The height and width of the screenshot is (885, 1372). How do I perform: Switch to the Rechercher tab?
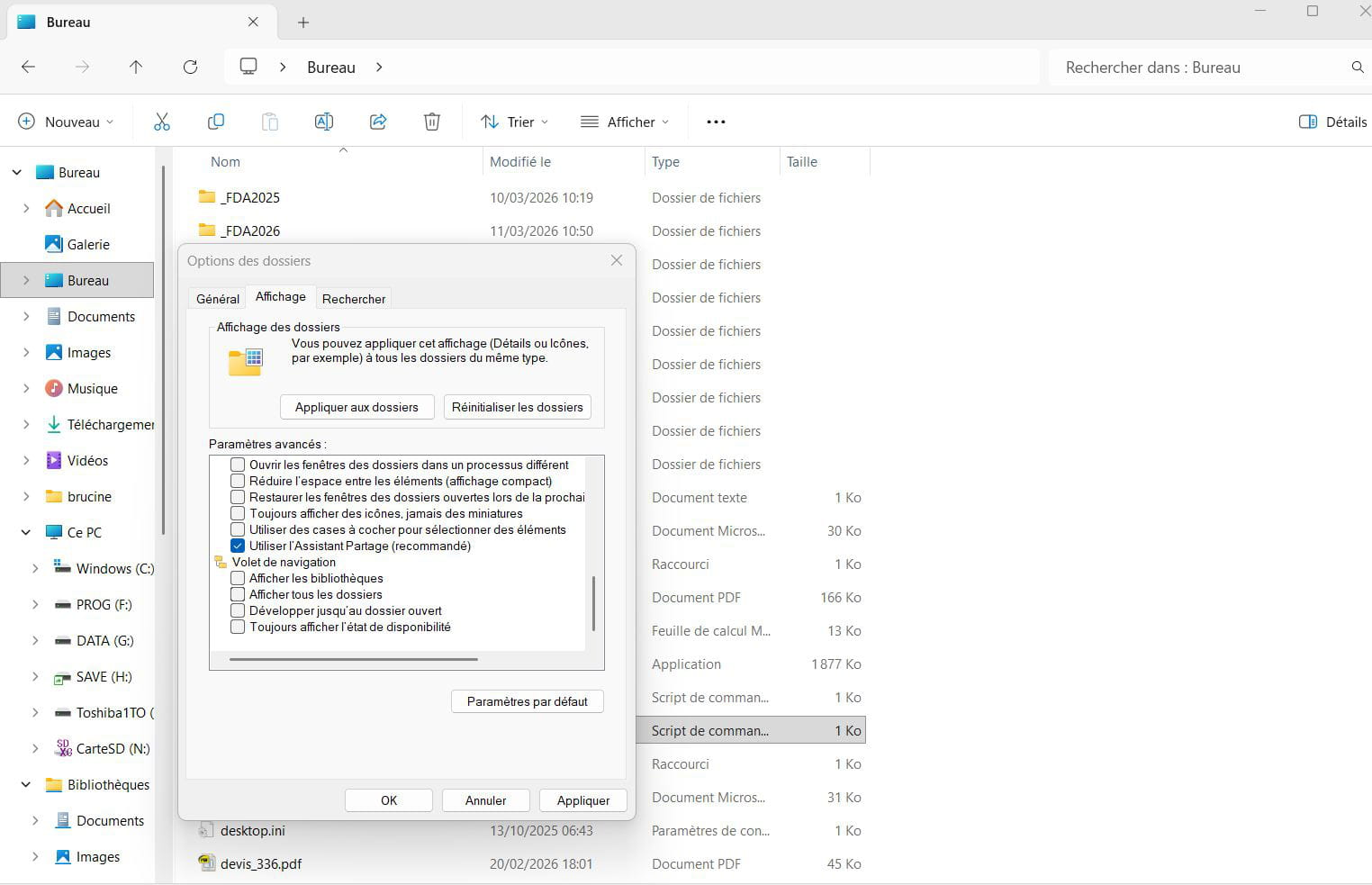pyautogui.click(x=354, y=299)
